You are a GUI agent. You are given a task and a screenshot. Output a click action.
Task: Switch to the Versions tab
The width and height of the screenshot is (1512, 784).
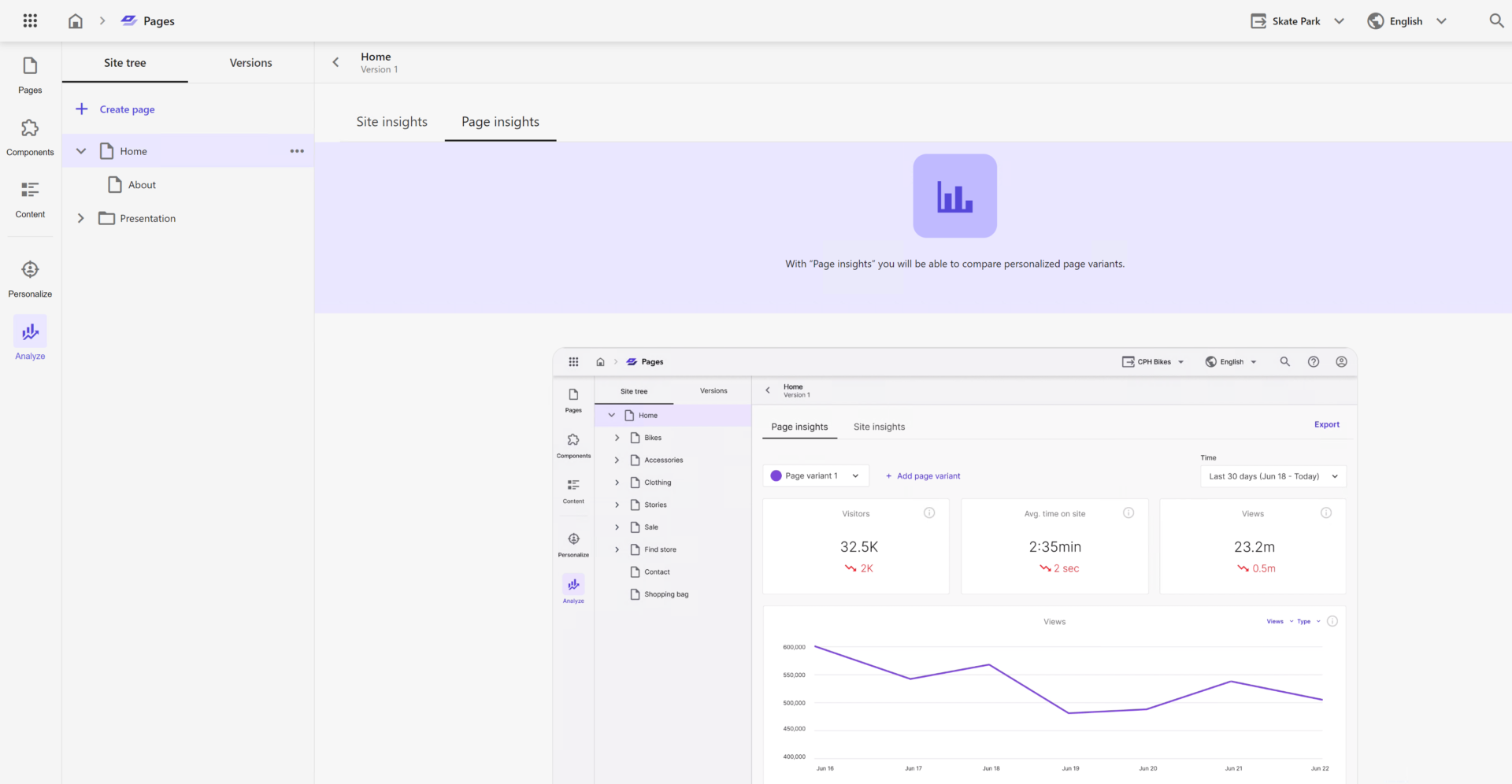coord(250,63)
